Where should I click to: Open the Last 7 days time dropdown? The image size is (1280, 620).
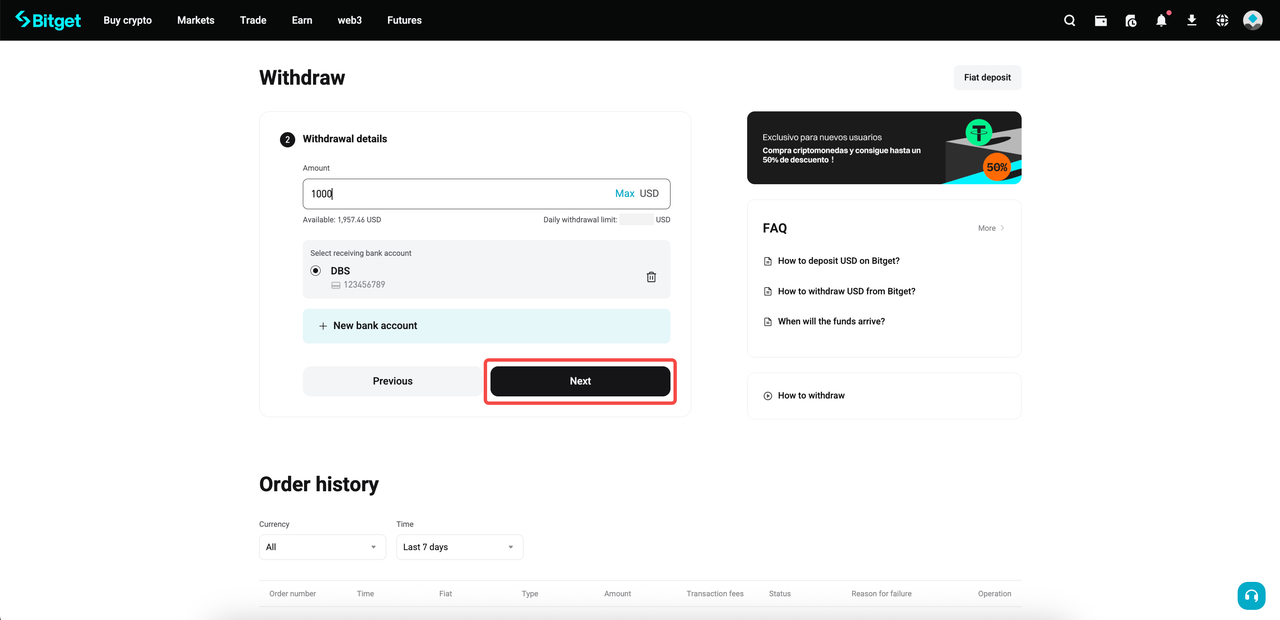pos(459,546)
